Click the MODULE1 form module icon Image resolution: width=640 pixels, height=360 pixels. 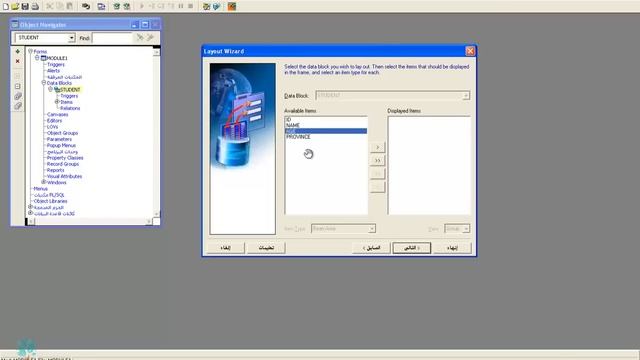coord(43,58)
